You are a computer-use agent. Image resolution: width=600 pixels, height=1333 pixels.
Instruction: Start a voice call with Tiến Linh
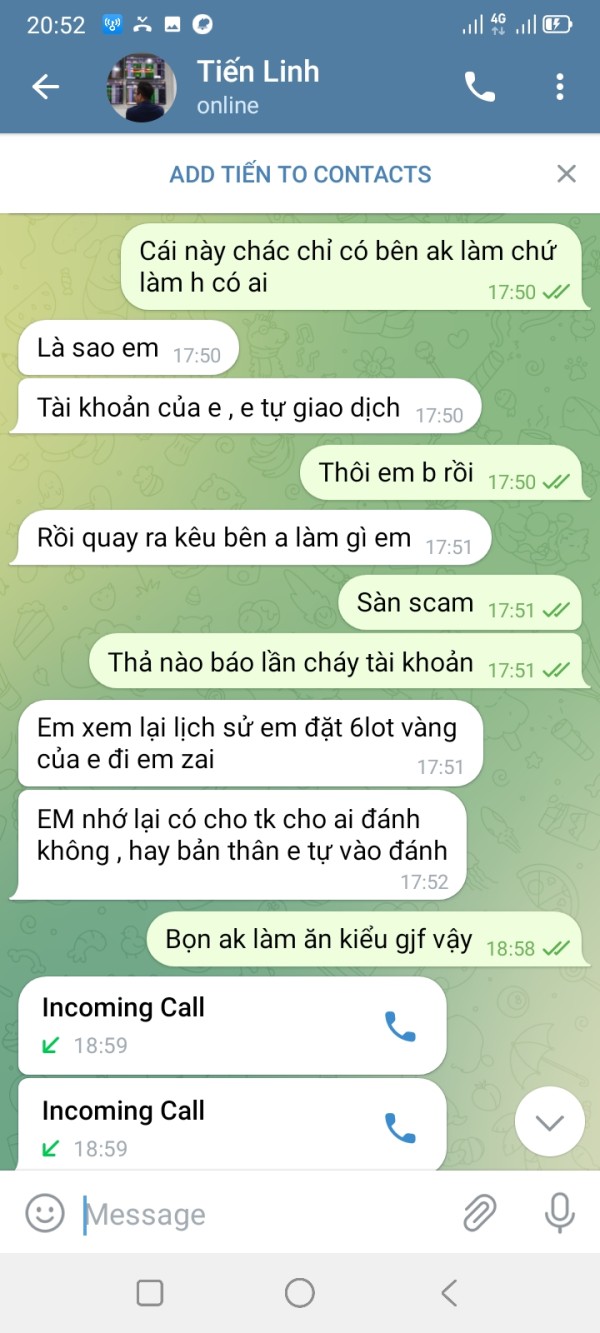(x=480, y=87)
